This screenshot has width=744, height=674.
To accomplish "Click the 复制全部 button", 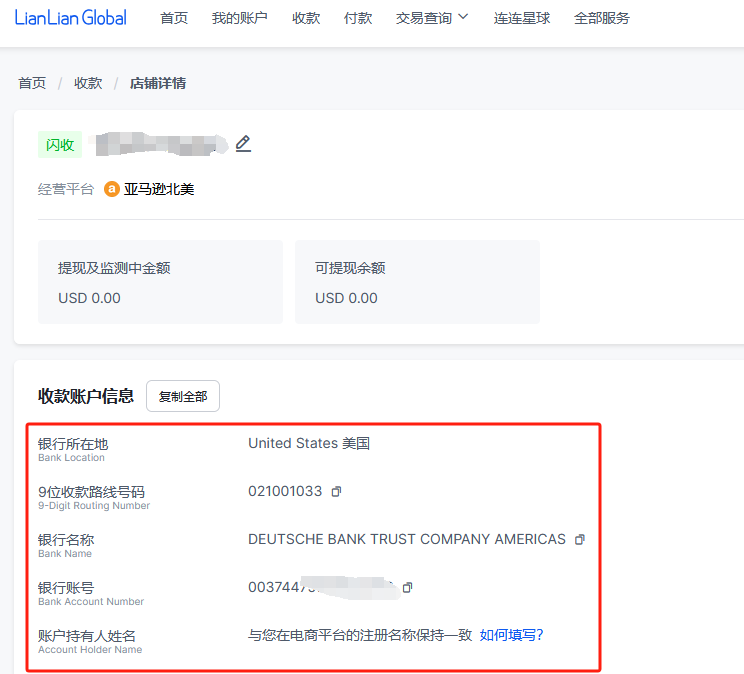I will [183, 396].
